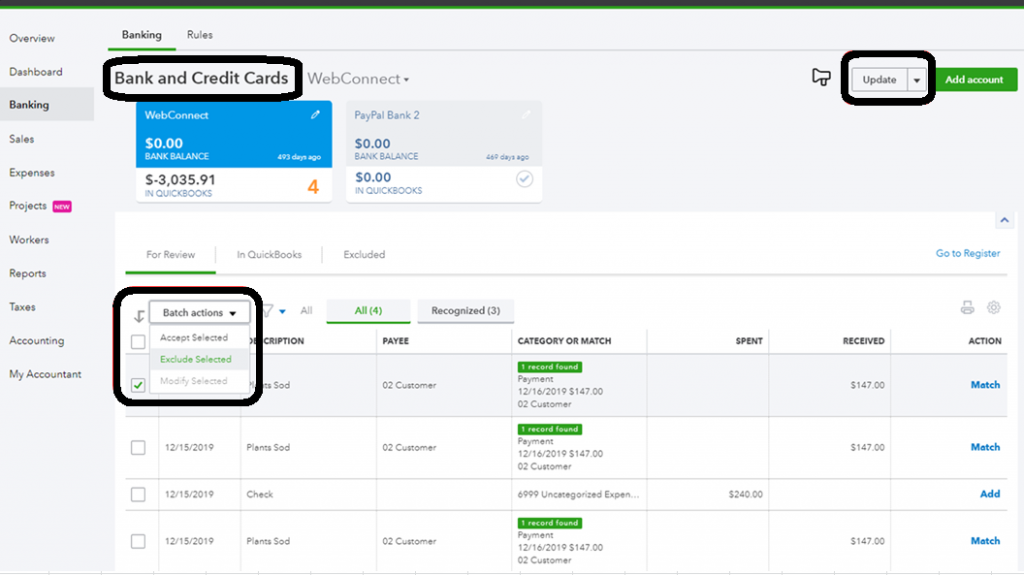Open Overview in the left sidebar

[x=32, y=39]
